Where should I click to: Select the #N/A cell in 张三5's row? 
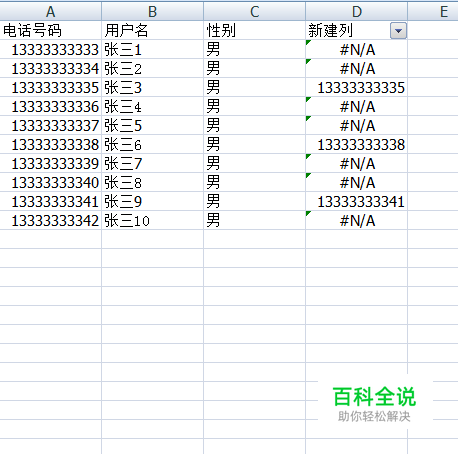tap(357, 126)
